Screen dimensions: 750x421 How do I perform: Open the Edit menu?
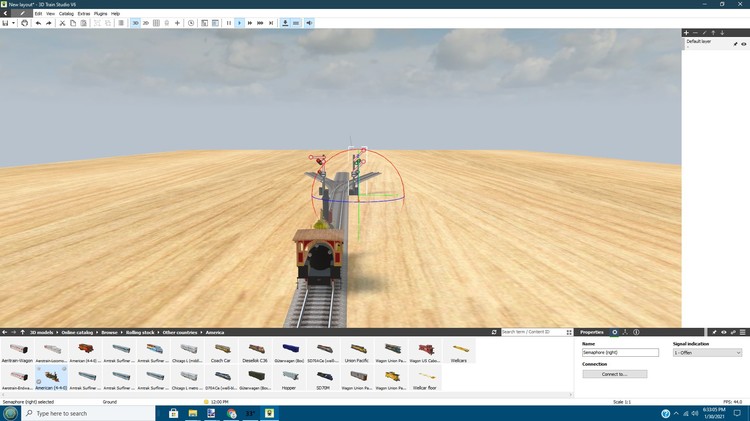tap(38, 14)
